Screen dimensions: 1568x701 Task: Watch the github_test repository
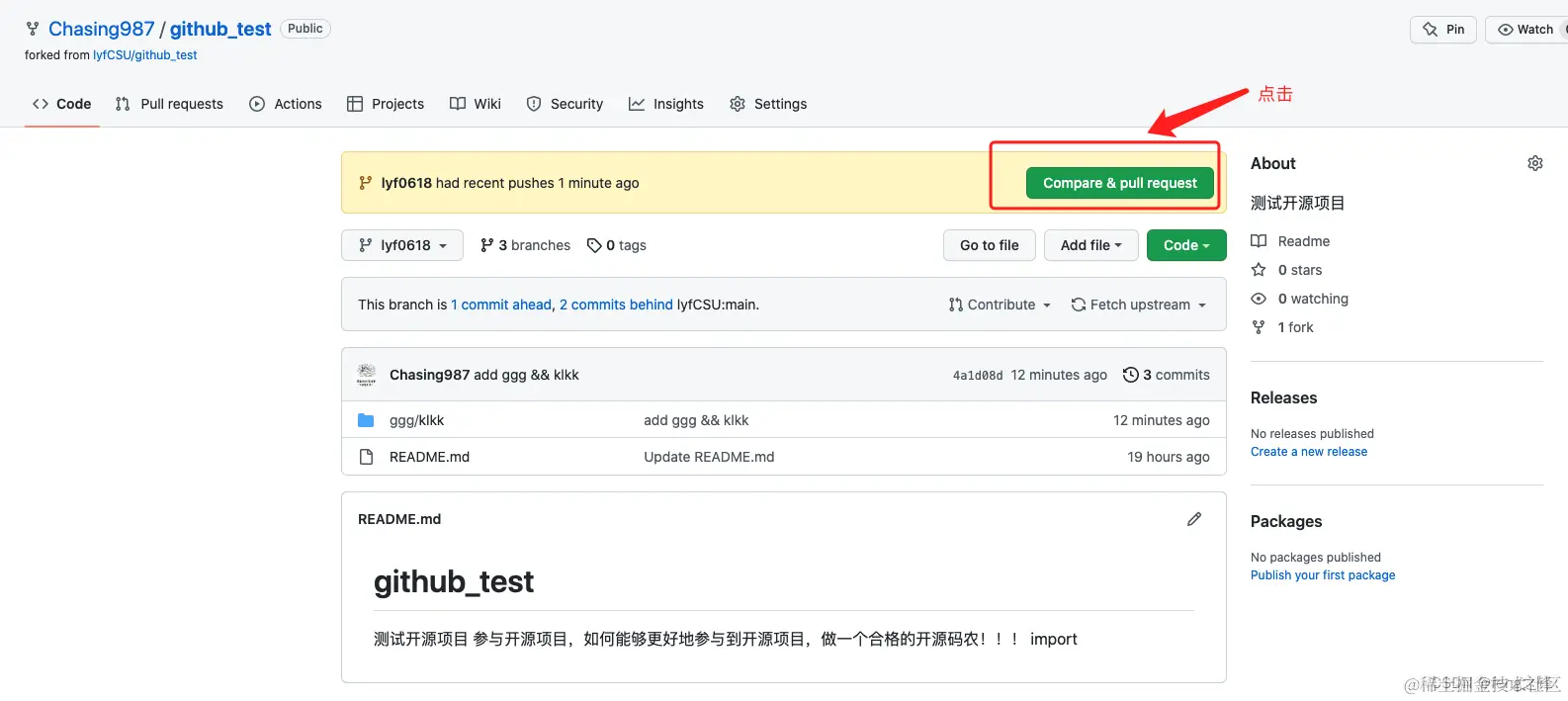click(x=1525, y=30)
